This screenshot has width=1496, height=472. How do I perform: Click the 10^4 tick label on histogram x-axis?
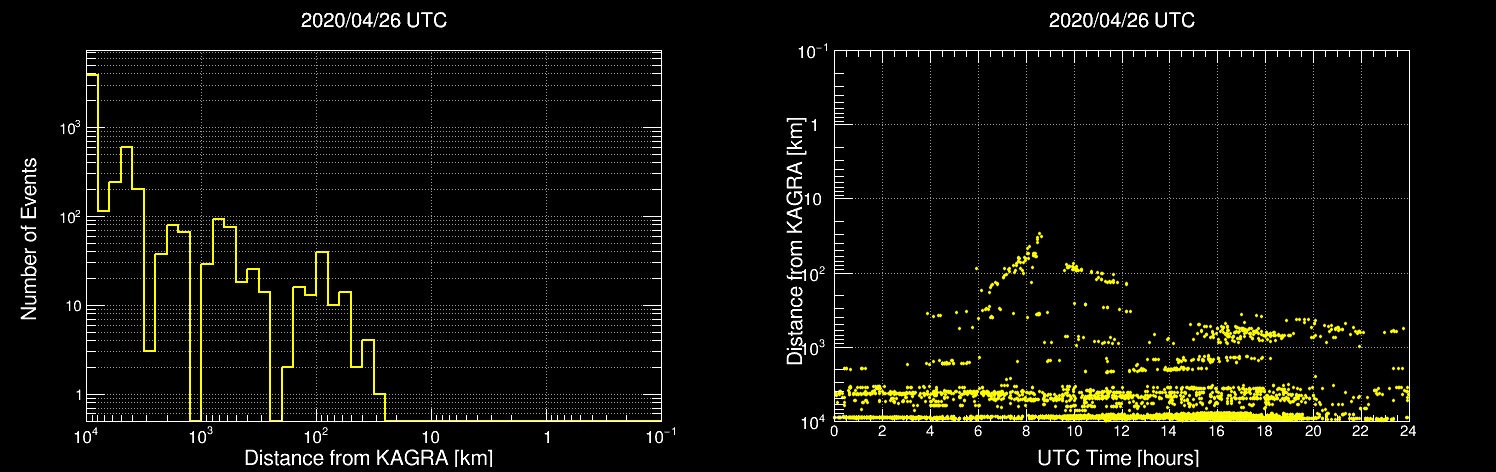[x=86, y=436]
